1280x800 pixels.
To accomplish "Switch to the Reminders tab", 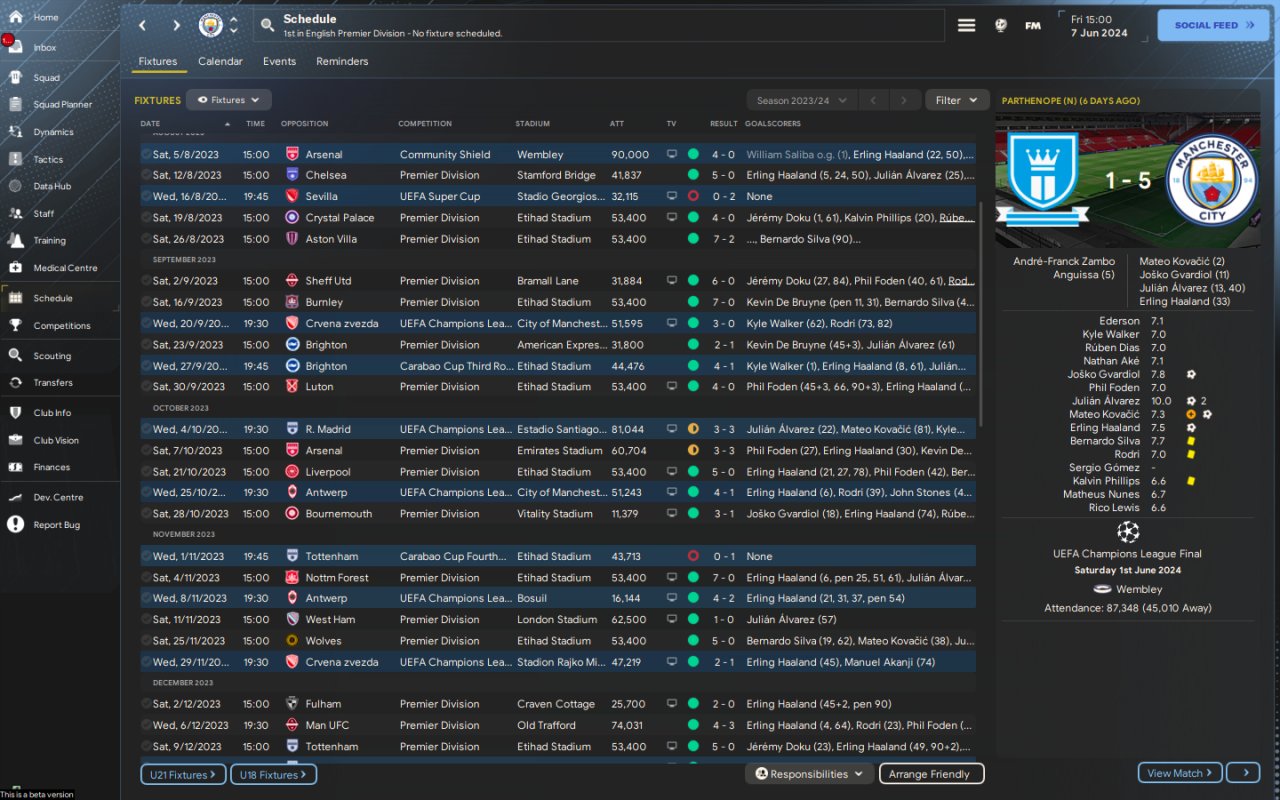I will pyautogui.click(x=342, y=61).
